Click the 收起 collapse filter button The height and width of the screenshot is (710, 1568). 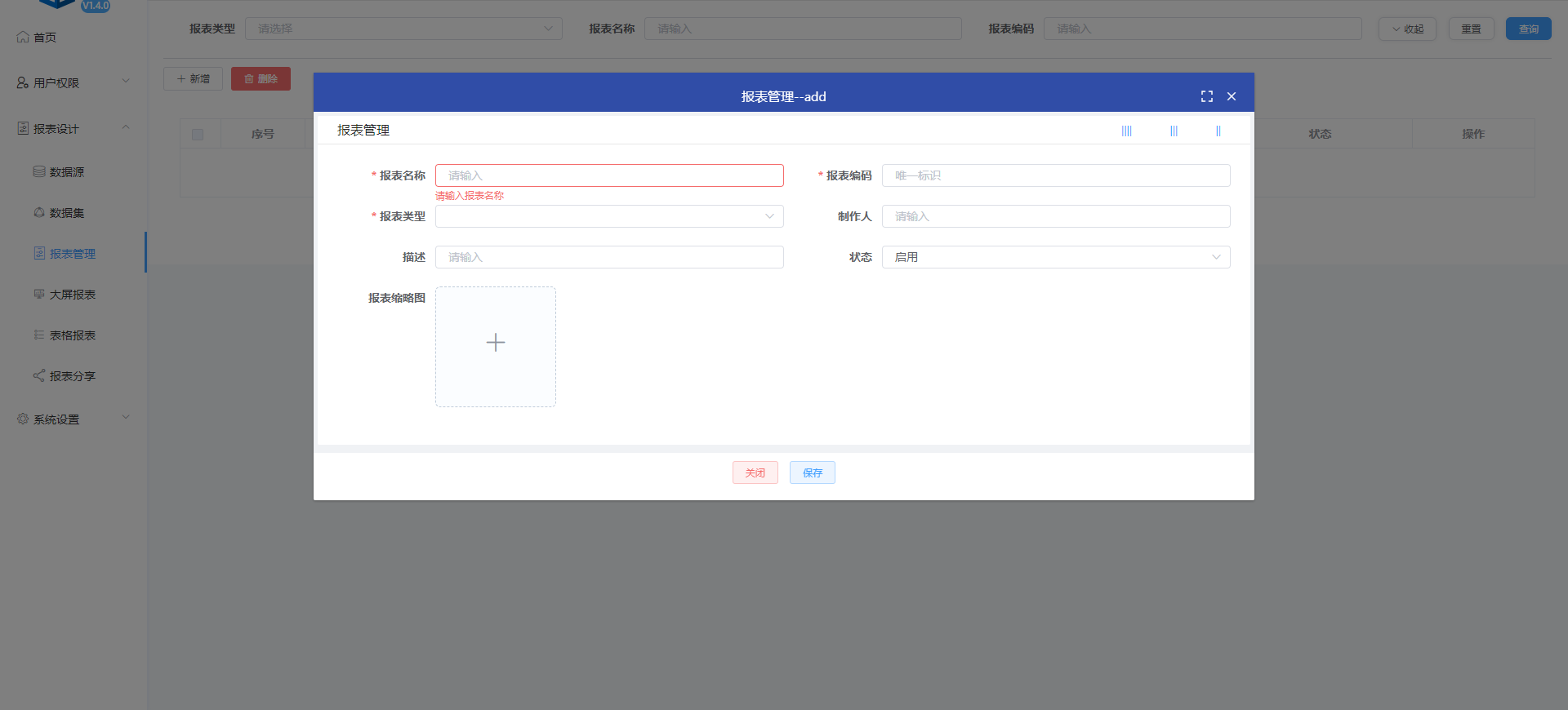(1407, 29)
